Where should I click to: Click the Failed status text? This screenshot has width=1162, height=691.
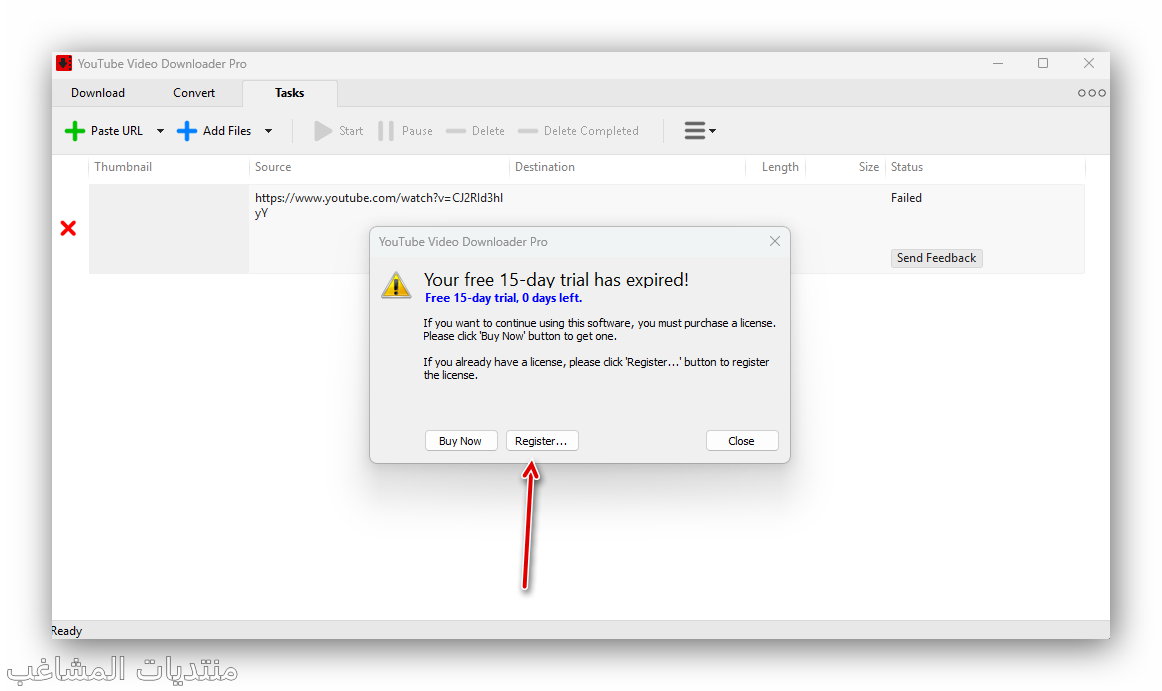tap(906, 198)
